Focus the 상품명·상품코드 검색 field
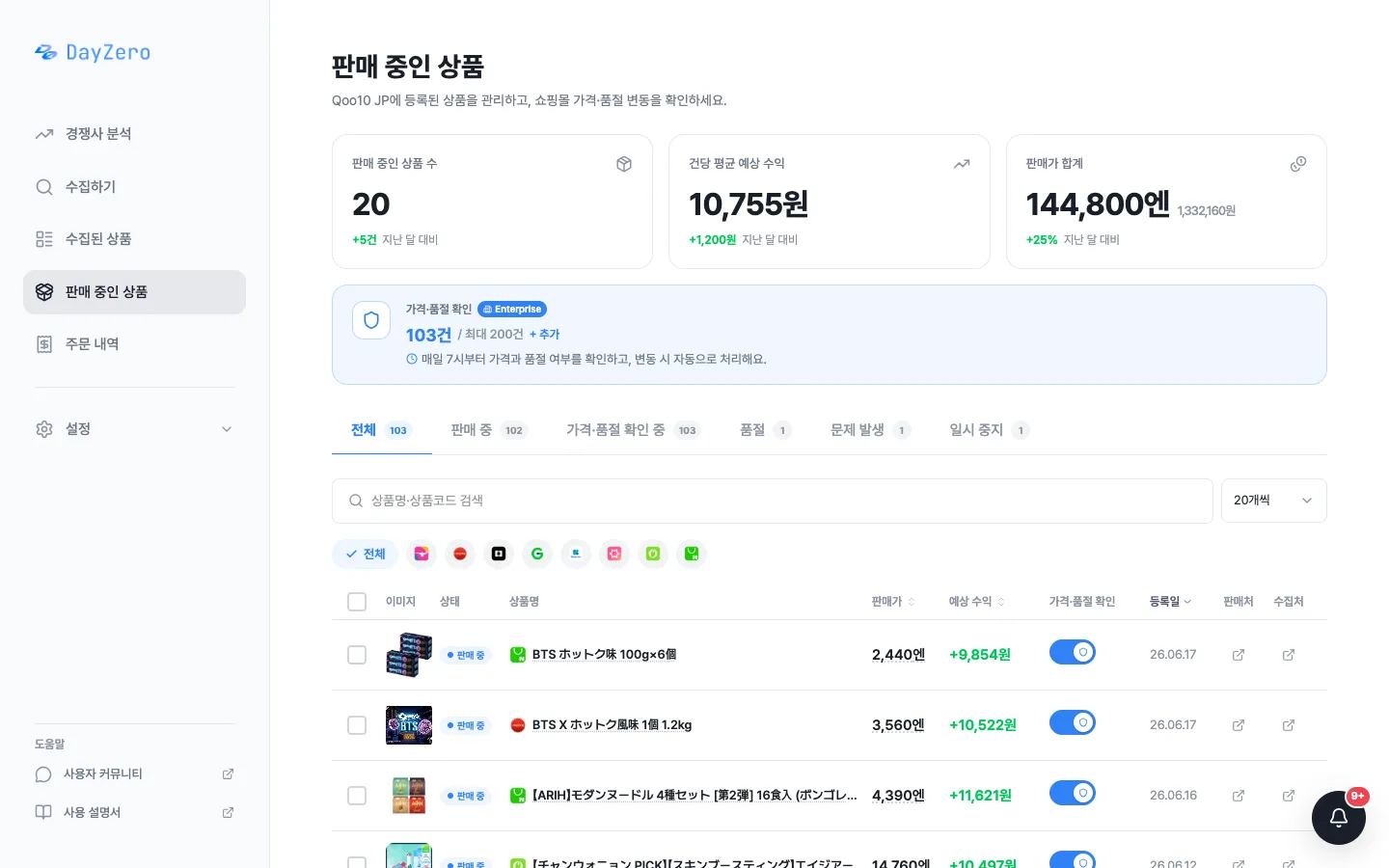The width and height of the screenshot is (1389, 868). pos(772,501)
